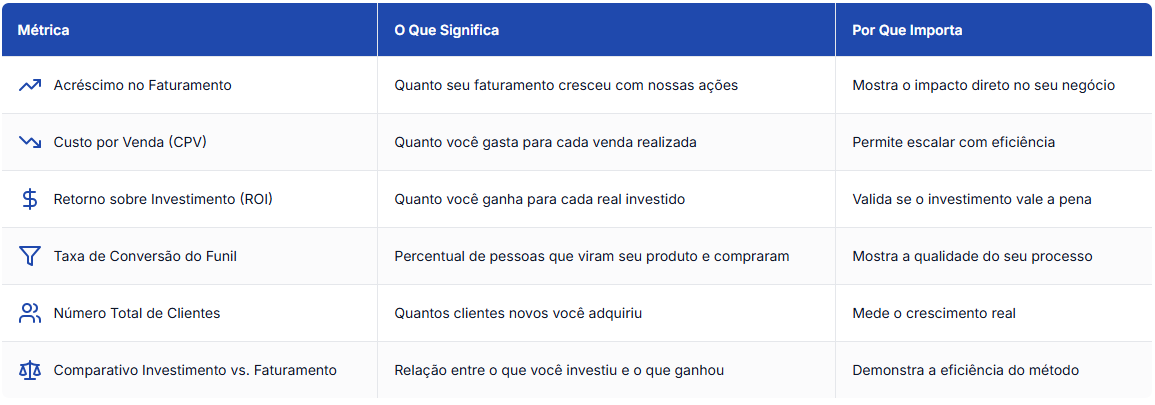Click Taxa de Conversão do Funil label

pyautogui.click(x=145, y=256)
